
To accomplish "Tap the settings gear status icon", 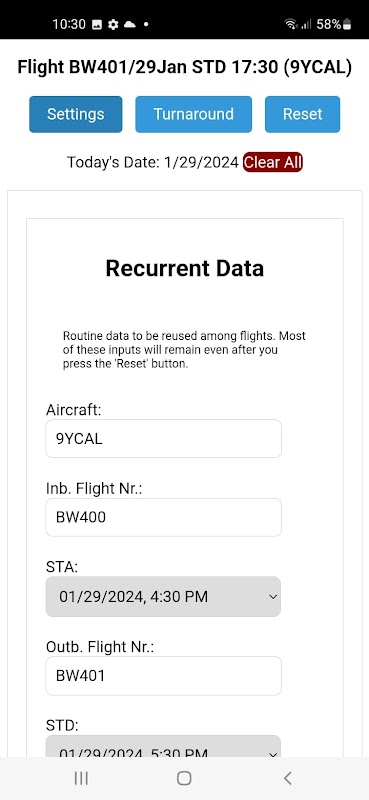I will [x=113, y=24].
